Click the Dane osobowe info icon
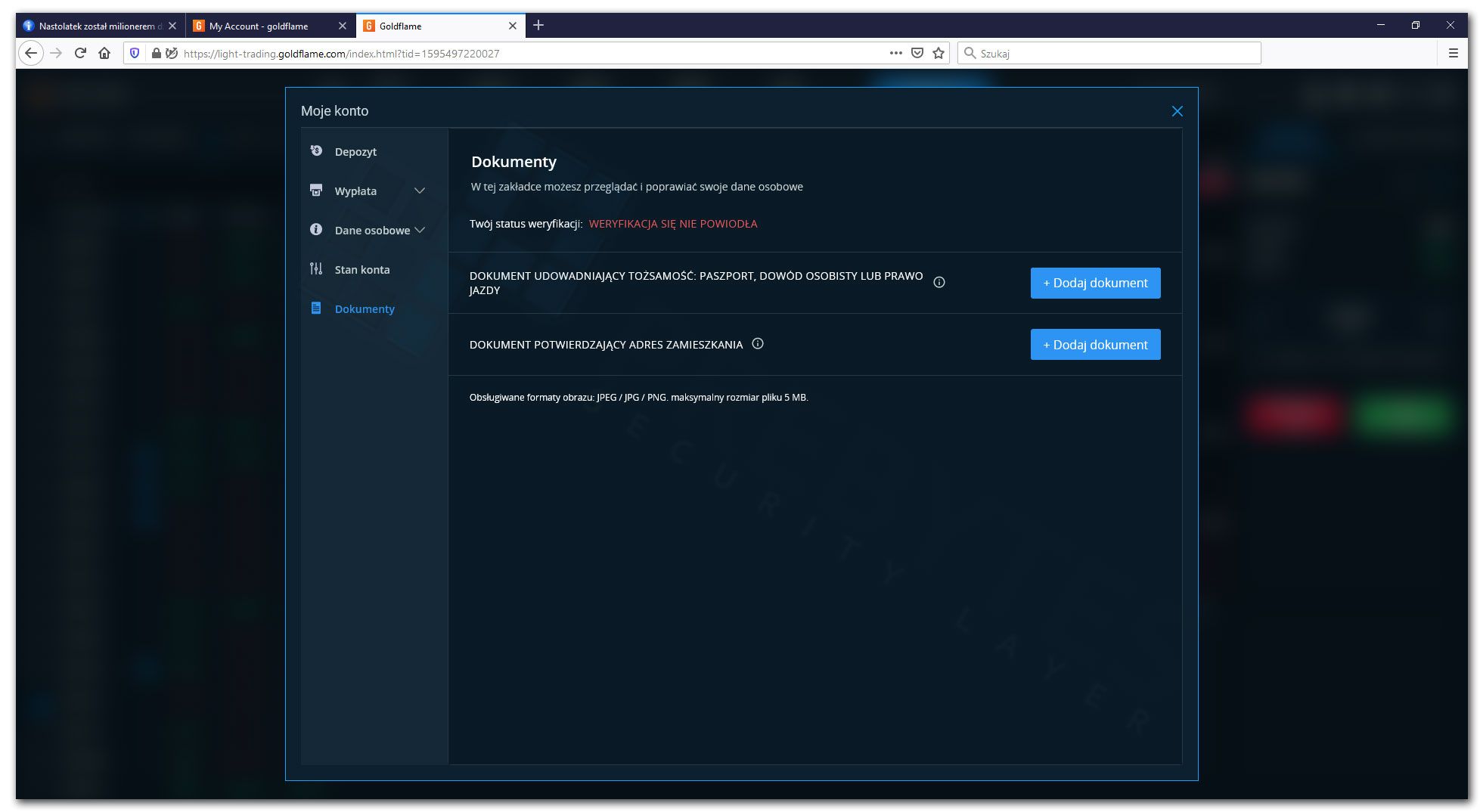 click(316, 230)
